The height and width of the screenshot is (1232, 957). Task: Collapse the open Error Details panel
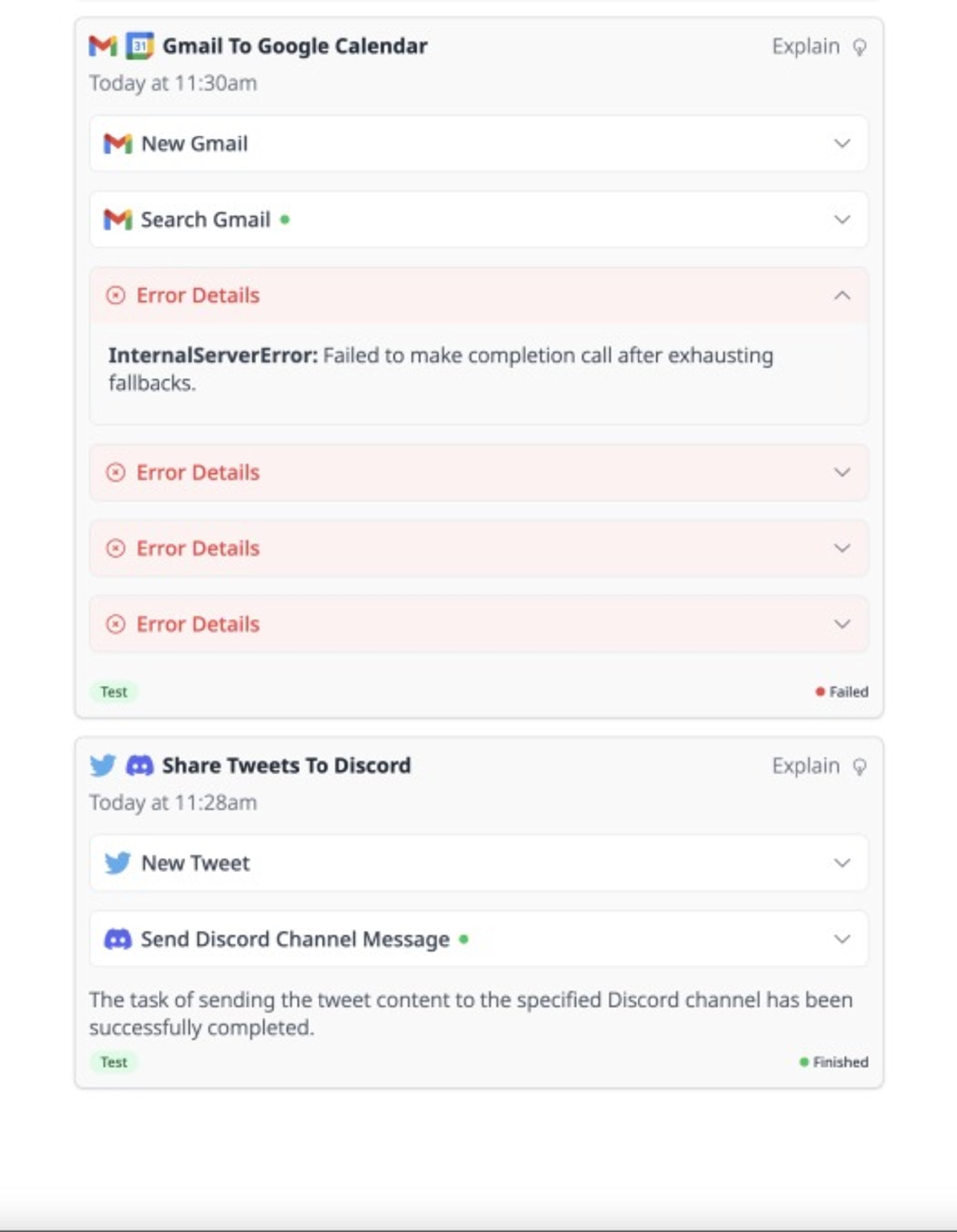[x=842, y=295]
